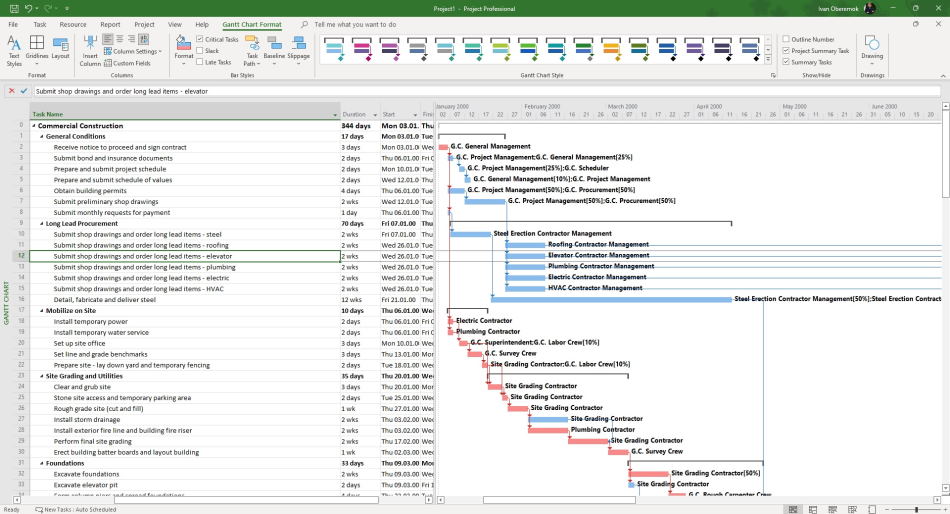Select 'Detail, fabricate and deliver steel' row

[104, 300]
